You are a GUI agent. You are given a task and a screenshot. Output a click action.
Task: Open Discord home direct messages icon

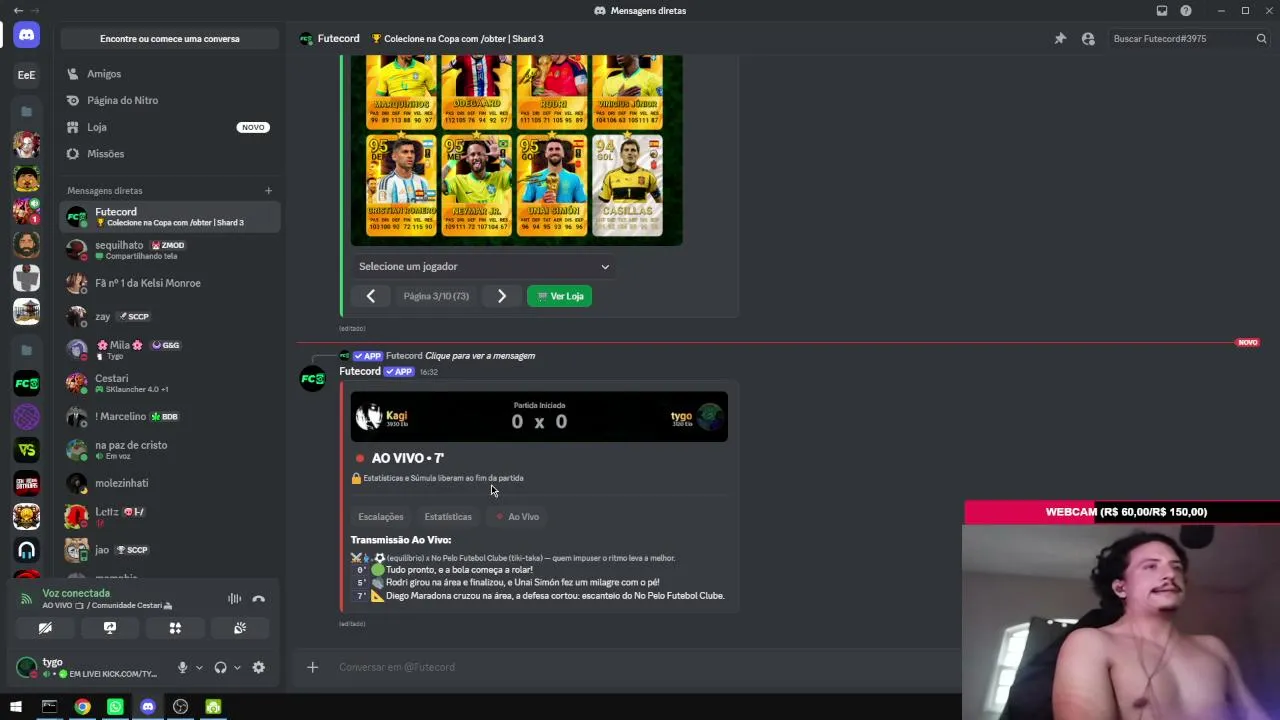(26, 35)
